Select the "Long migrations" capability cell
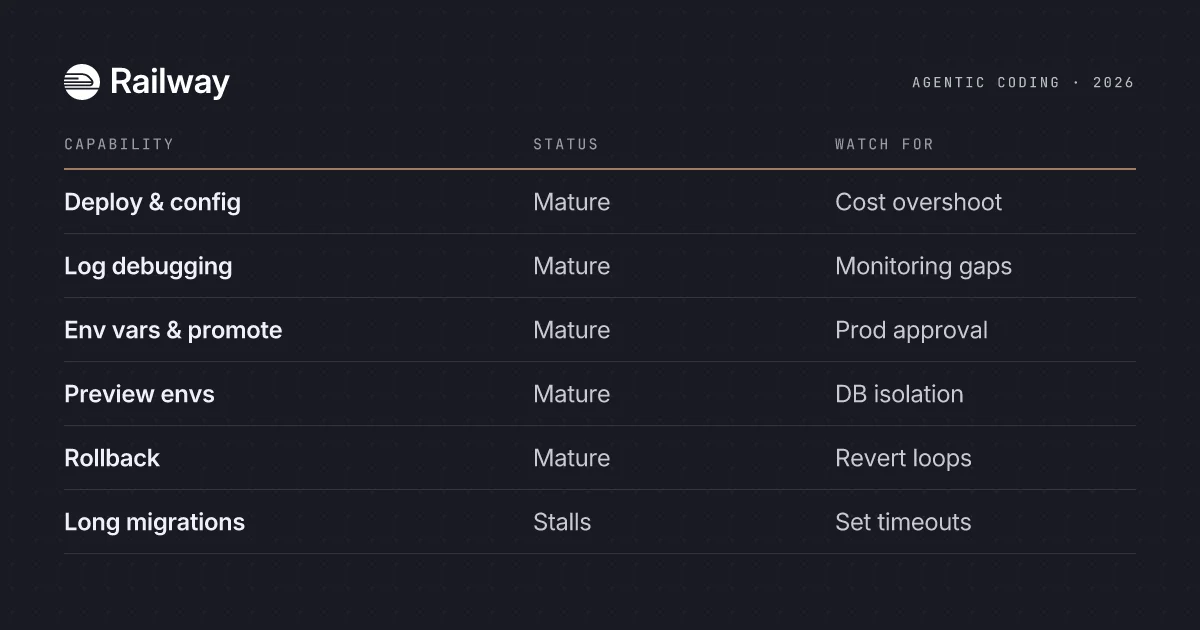This screenshot has height=630, width=1200. (x=154, y=522)
